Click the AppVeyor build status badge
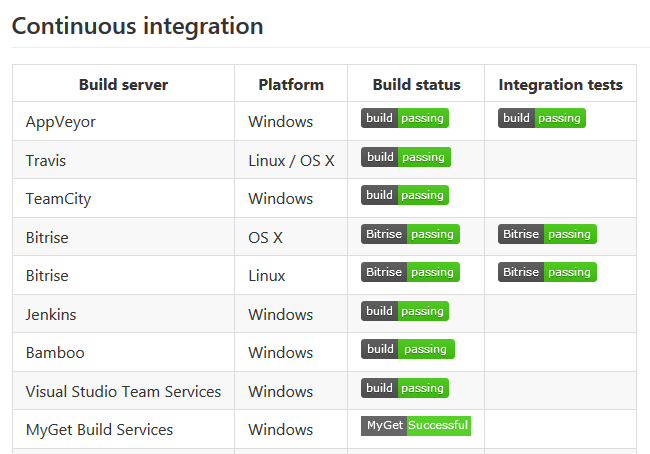650x454 pixels. (405, 118)
